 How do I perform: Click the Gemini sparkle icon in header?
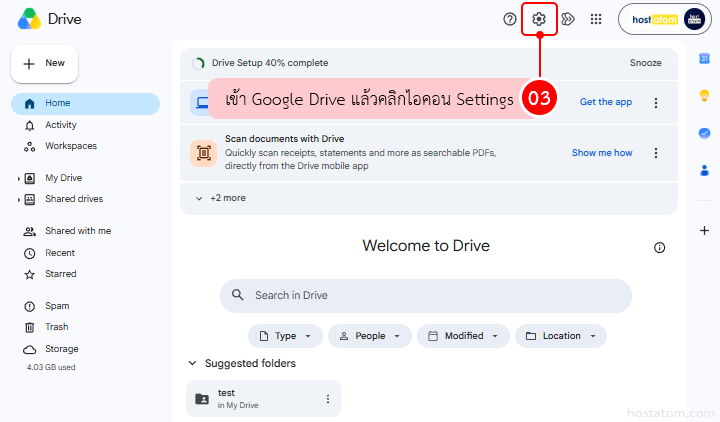568,19
